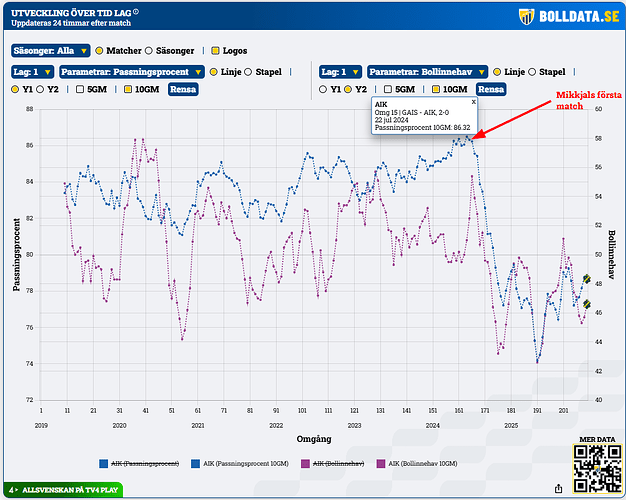Screen dimensions: 626x500
Task: Click Allsvenskan på TV4 Play banner
Action: (x=70, y=490)
